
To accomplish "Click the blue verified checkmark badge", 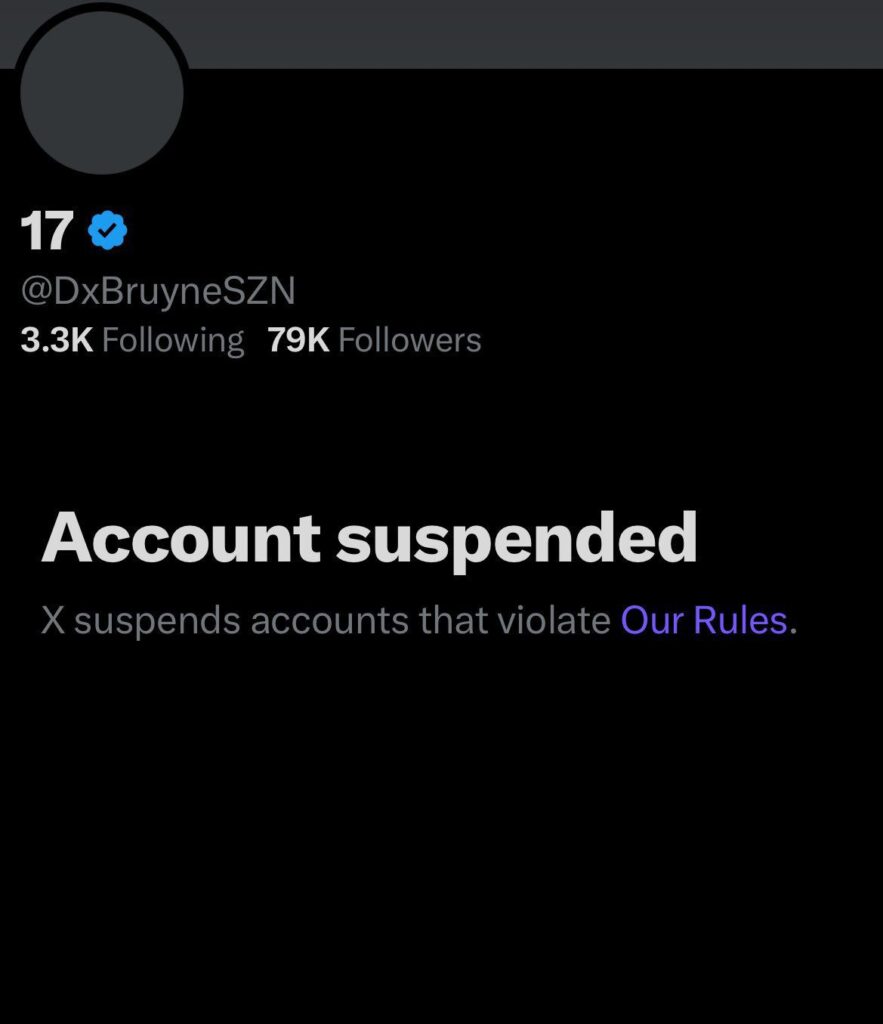I will pos(108,231).
